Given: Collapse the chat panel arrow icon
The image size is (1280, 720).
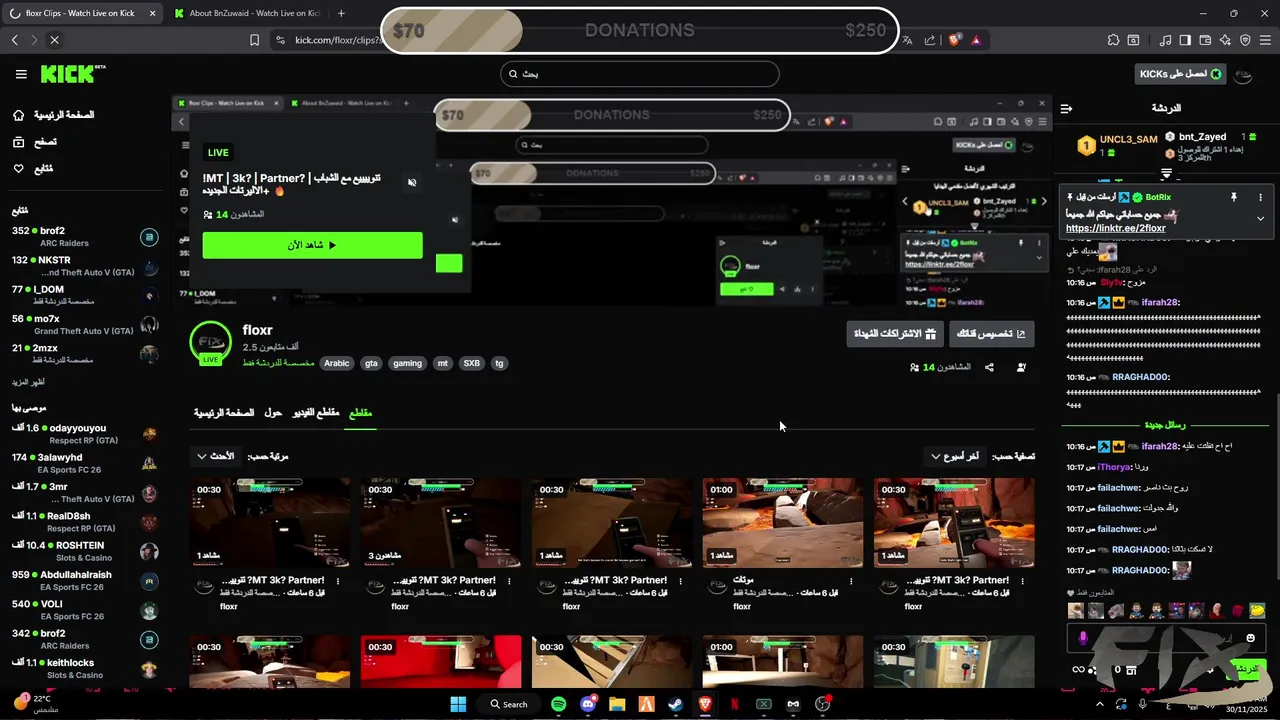Looking at the screenshot, I should [x=1066, y=108].
